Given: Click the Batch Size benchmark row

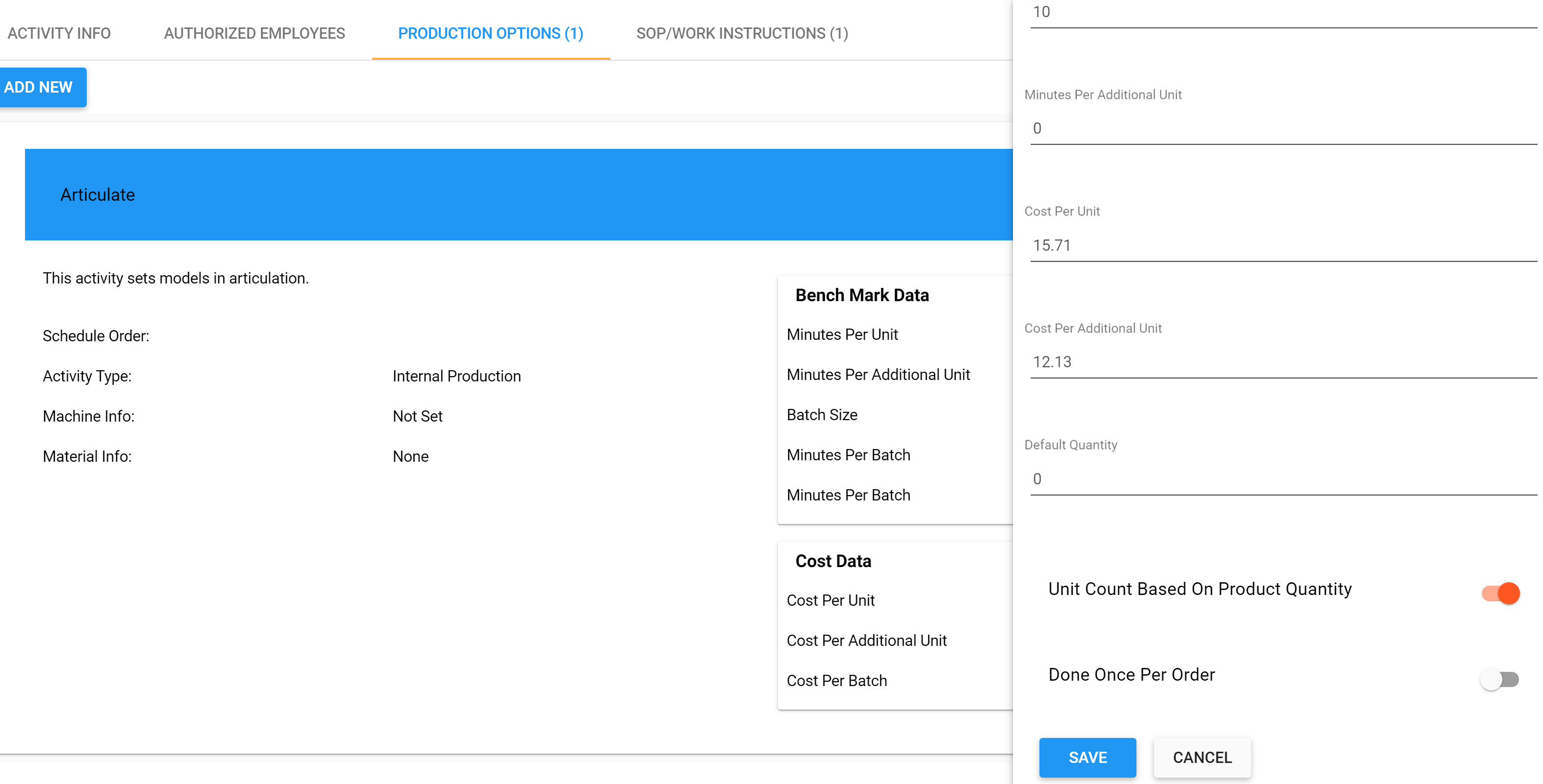Looking at the screenshot, I should coord(822,414).
